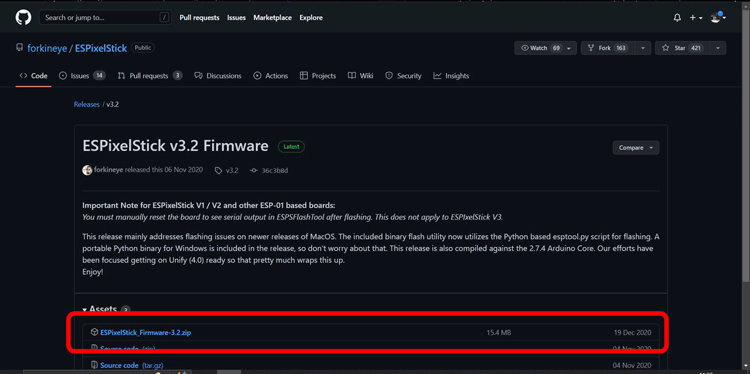Click the 15.4 MB file size
Viewport: 750px width, 374px height.
point(499,332)
